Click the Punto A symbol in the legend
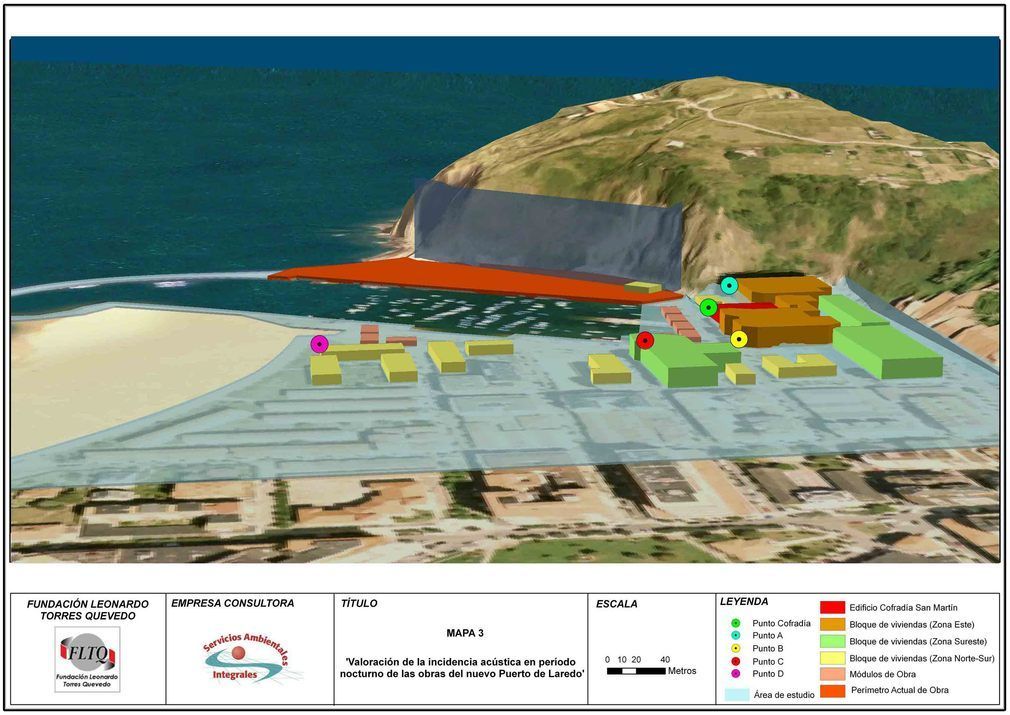Screen dimensions: 1010x715 tap(735, 636)
